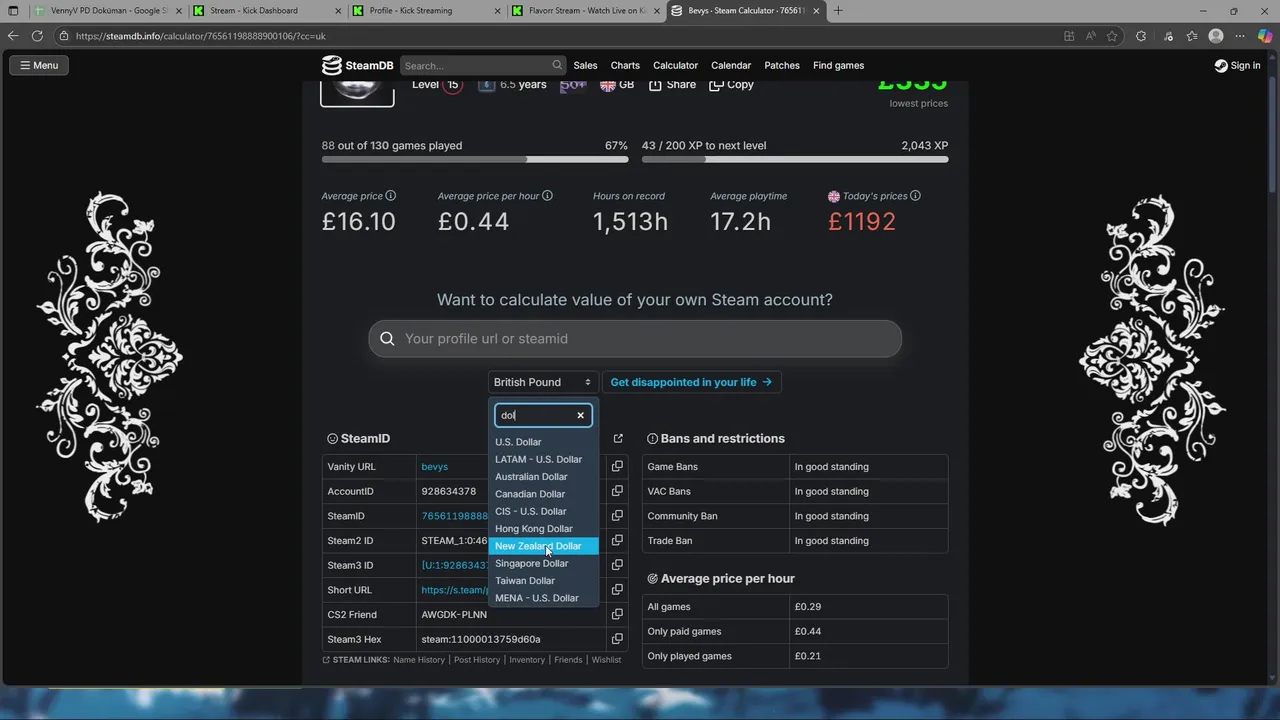Image resolution: width=1280 pixels, height=720 pixels.
Task: Open the Steam Sign in link
Action: coord(1237,66)
